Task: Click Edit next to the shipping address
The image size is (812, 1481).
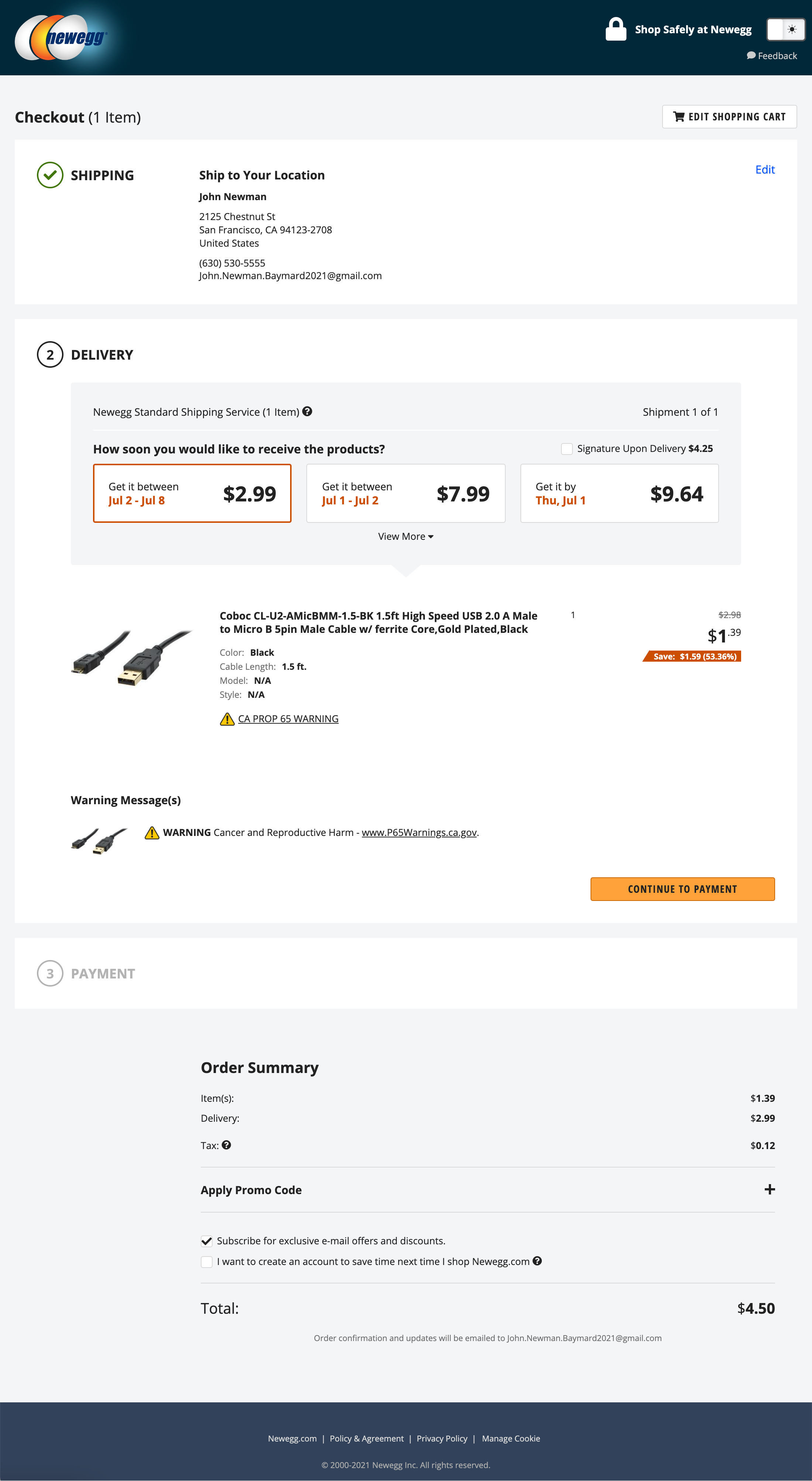Action: (765, 169)
